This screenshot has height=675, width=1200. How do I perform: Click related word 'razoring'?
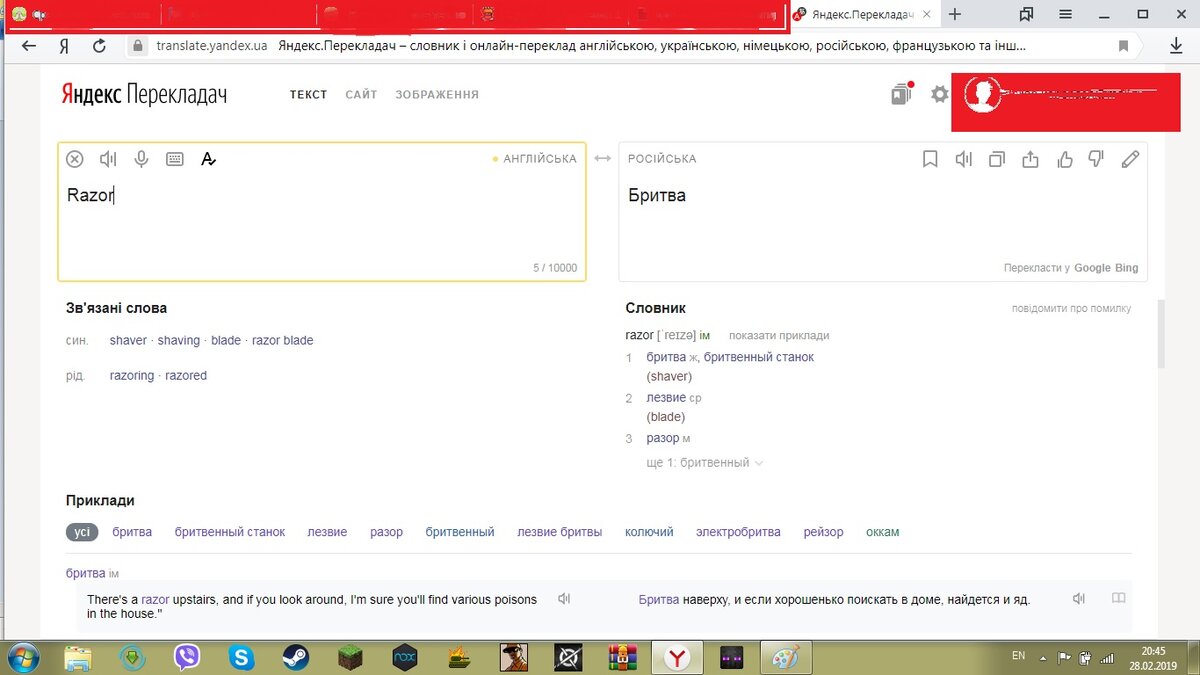(x=132, y=376)
